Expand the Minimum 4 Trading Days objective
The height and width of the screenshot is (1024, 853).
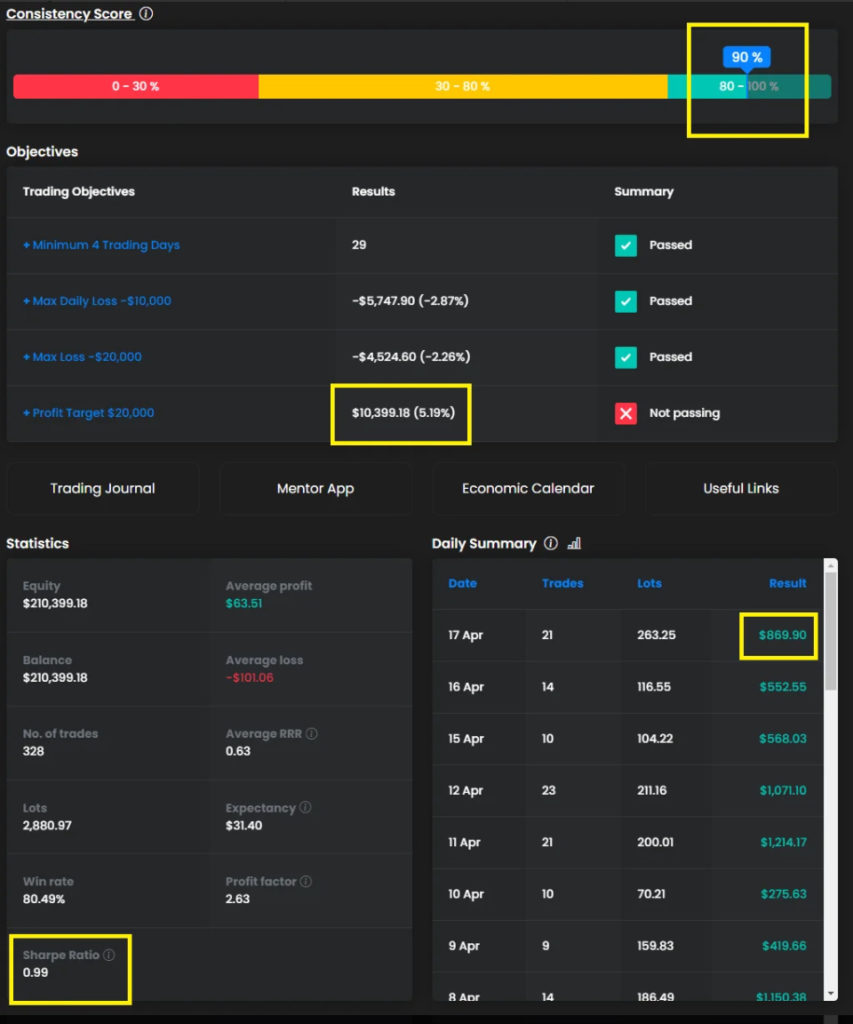point(102,245)
